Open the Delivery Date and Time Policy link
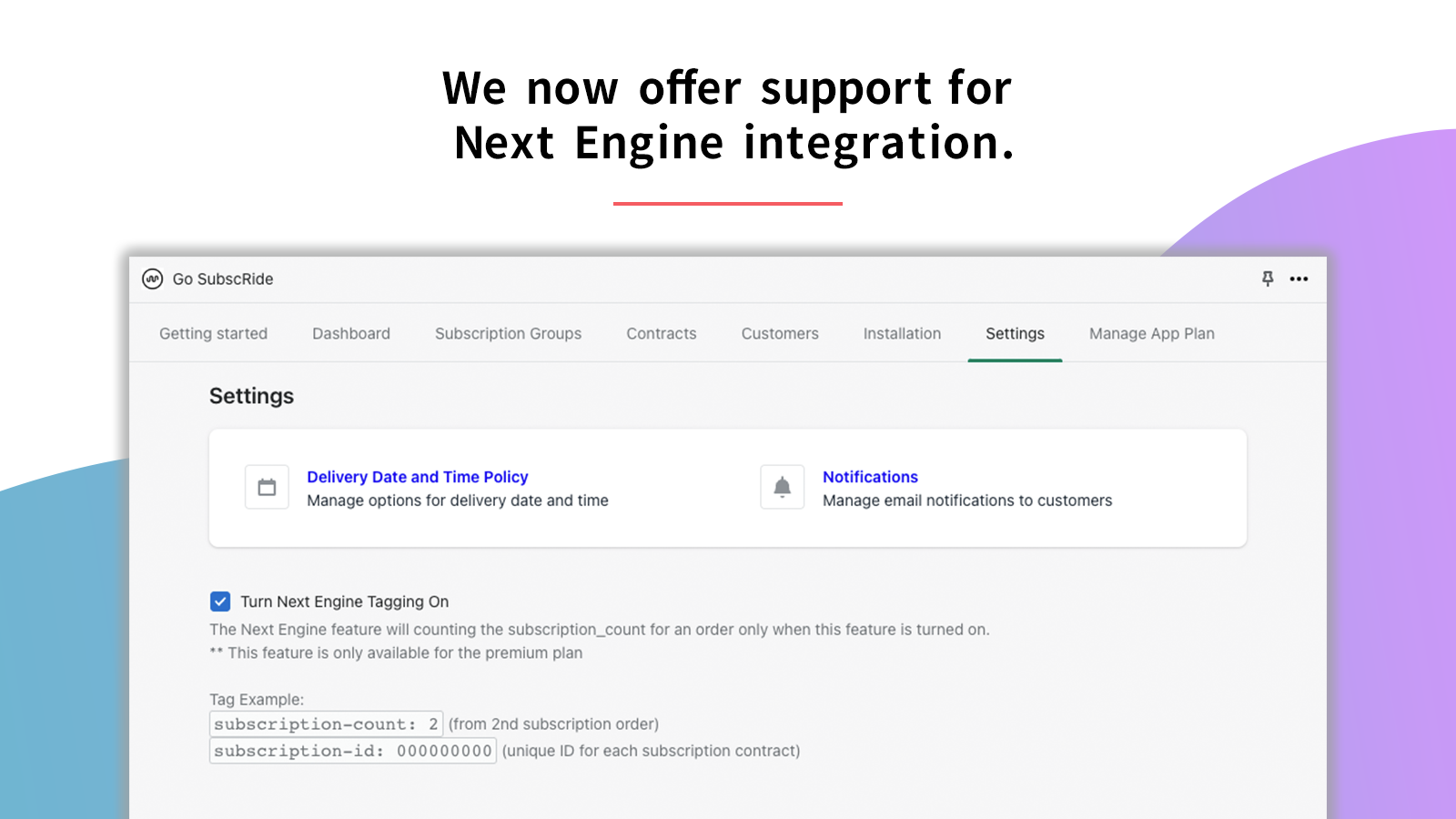 (x=418, y=477)
